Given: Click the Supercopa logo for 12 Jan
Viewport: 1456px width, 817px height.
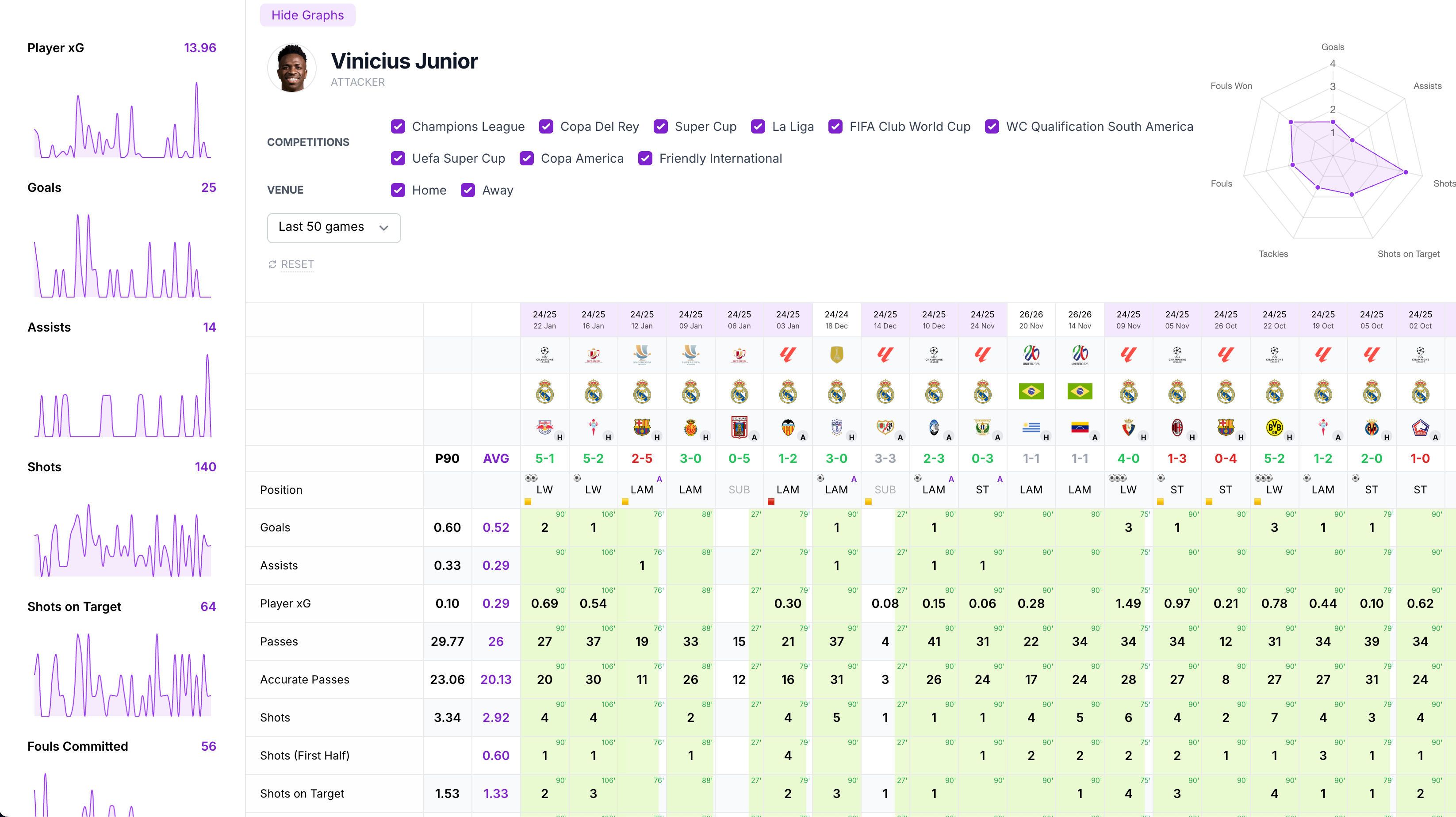Looking at the screenshot, I should coord(642,355).
